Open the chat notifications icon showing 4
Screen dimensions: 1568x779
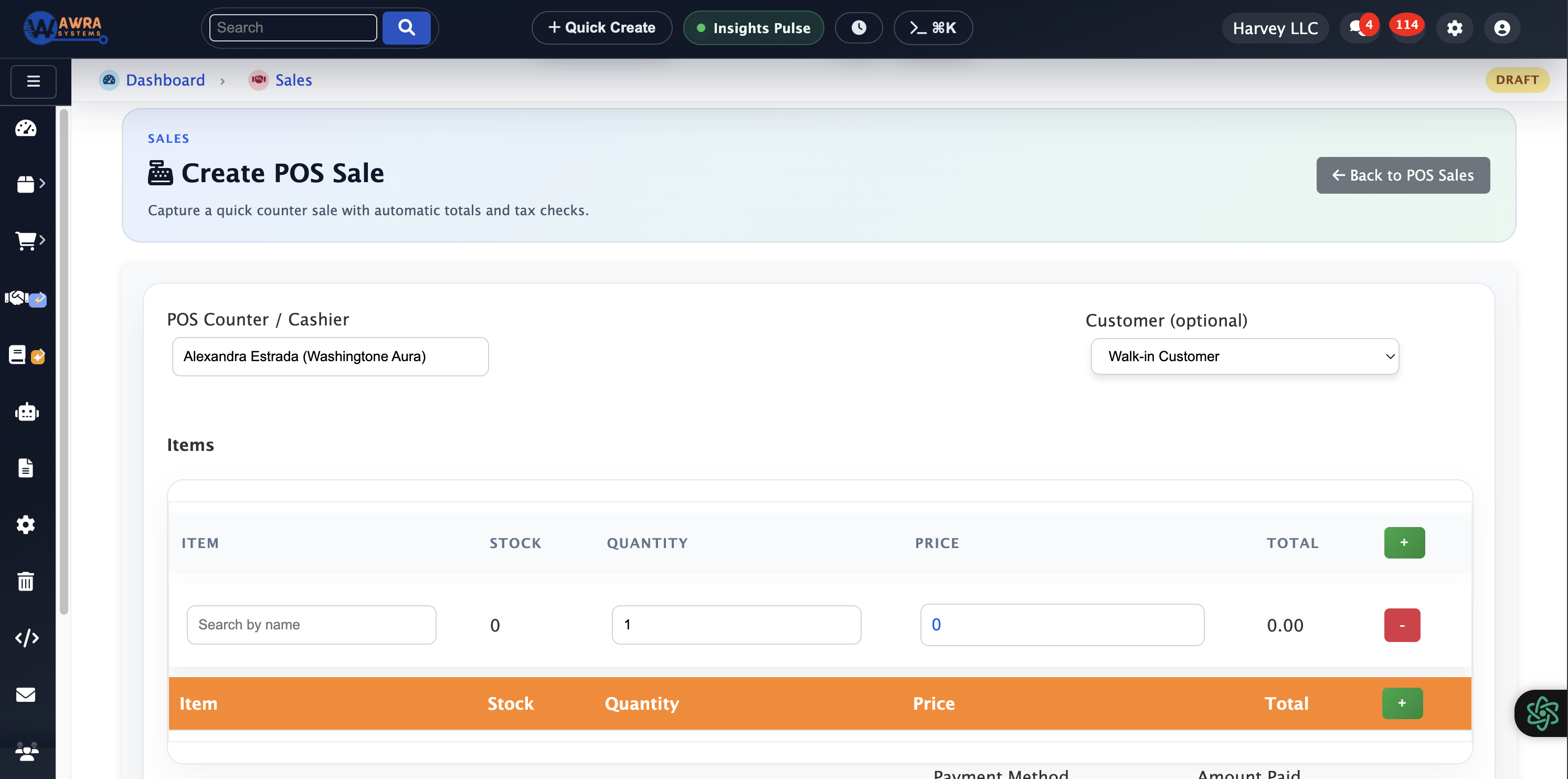[x=1358, y=27]
